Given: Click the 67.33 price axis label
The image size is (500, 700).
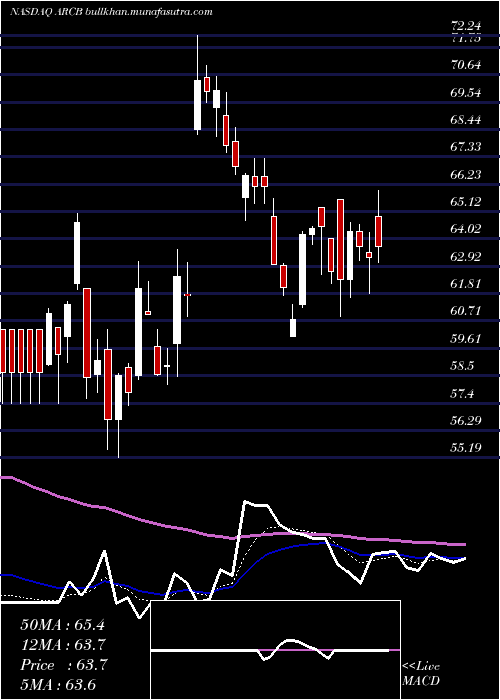Looking at the screenshot, I should click(466, 147).
